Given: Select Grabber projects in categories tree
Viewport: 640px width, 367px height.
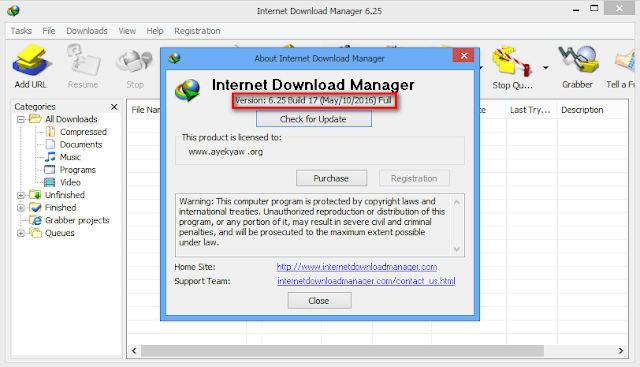Looking at the screenshot, I should [x=77, y=220].
